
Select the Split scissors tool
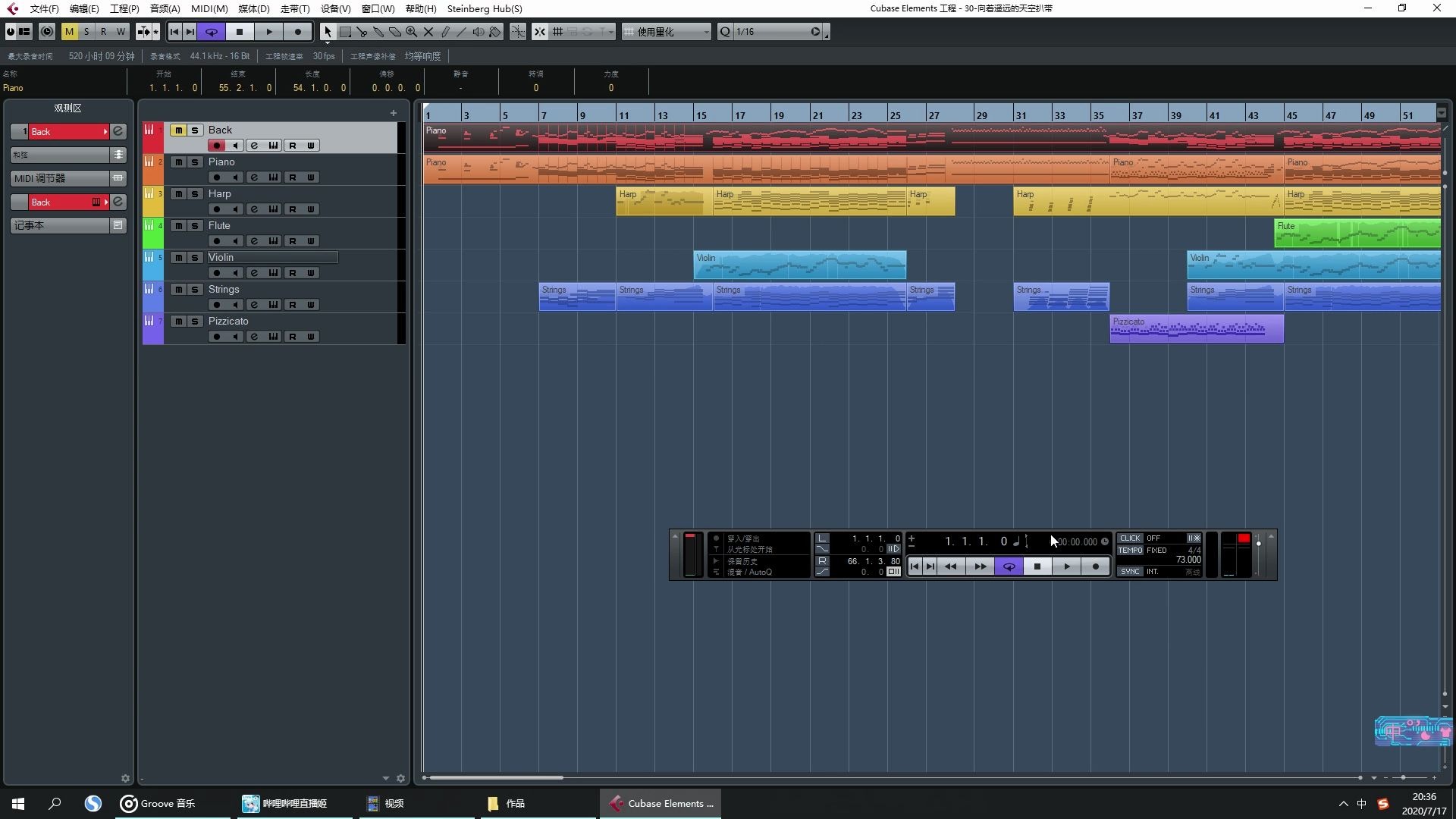(362, 32)
